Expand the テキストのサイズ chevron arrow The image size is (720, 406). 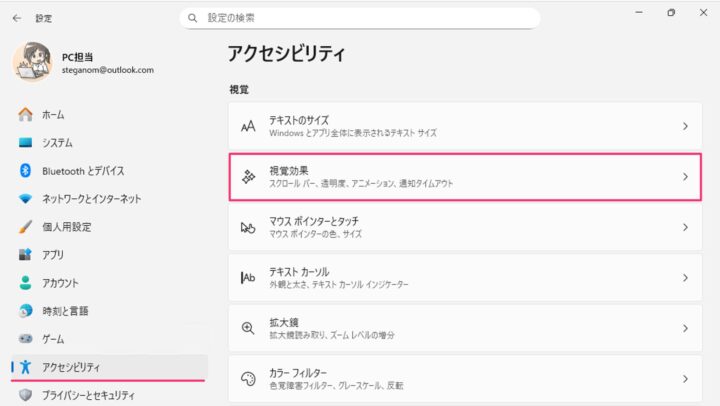pyautogui.click(x=685, y=126)
